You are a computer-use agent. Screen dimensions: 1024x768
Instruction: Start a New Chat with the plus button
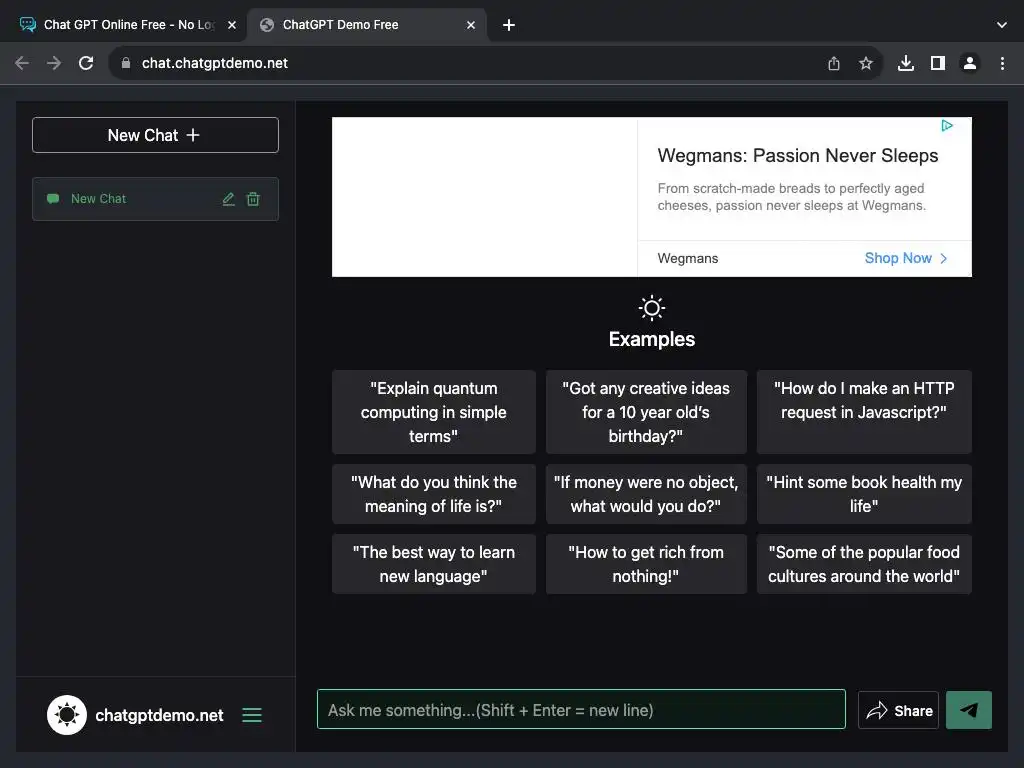coord(155,135)
